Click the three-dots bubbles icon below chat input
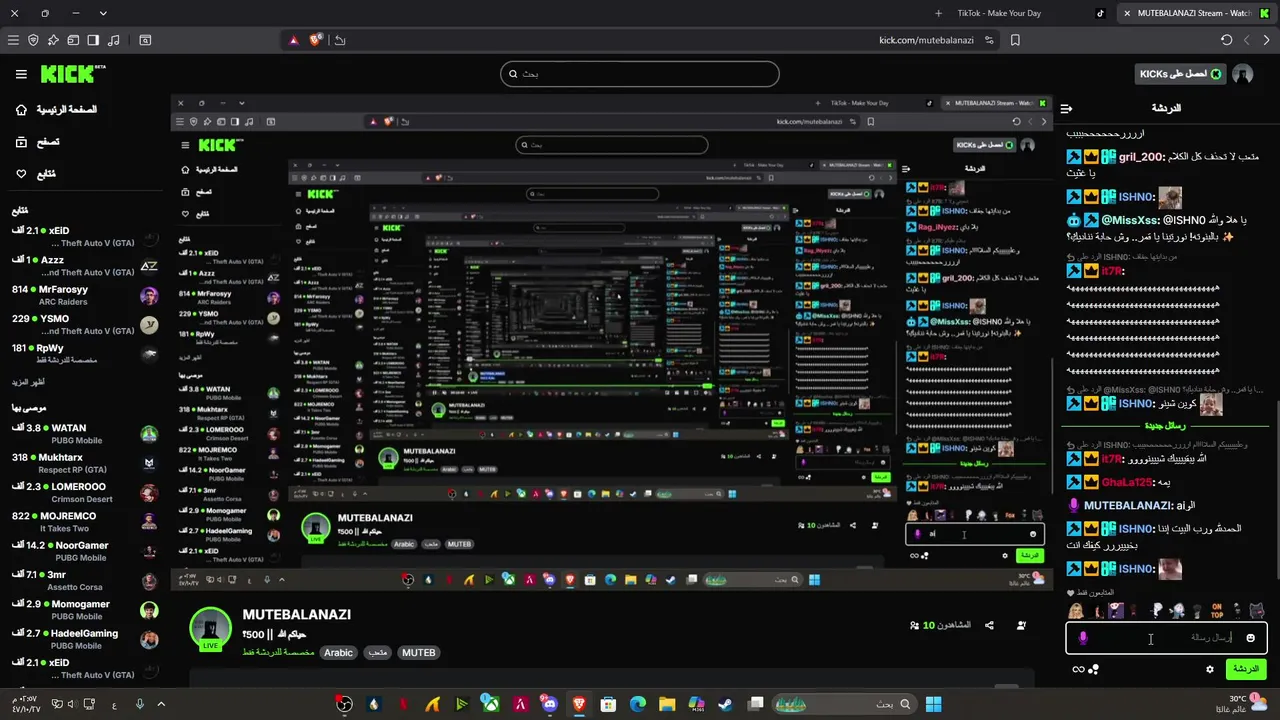 1094,669
